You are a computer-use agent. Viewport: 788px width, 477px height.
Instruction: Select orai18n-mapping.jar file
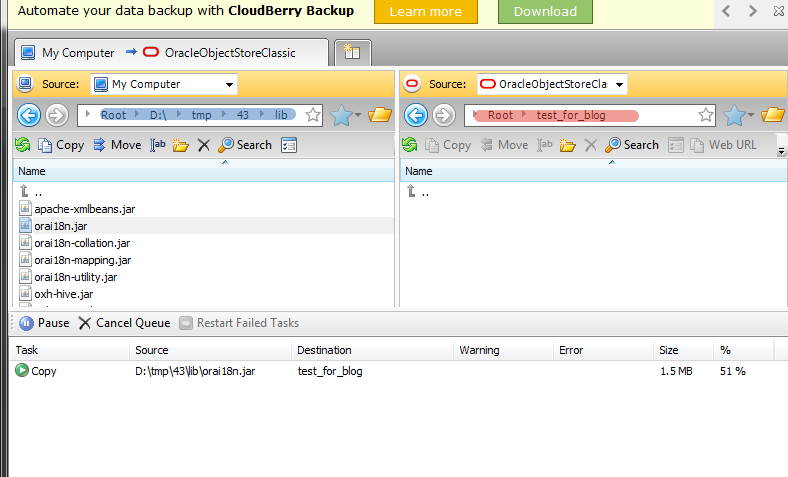(x=75, y=260)
